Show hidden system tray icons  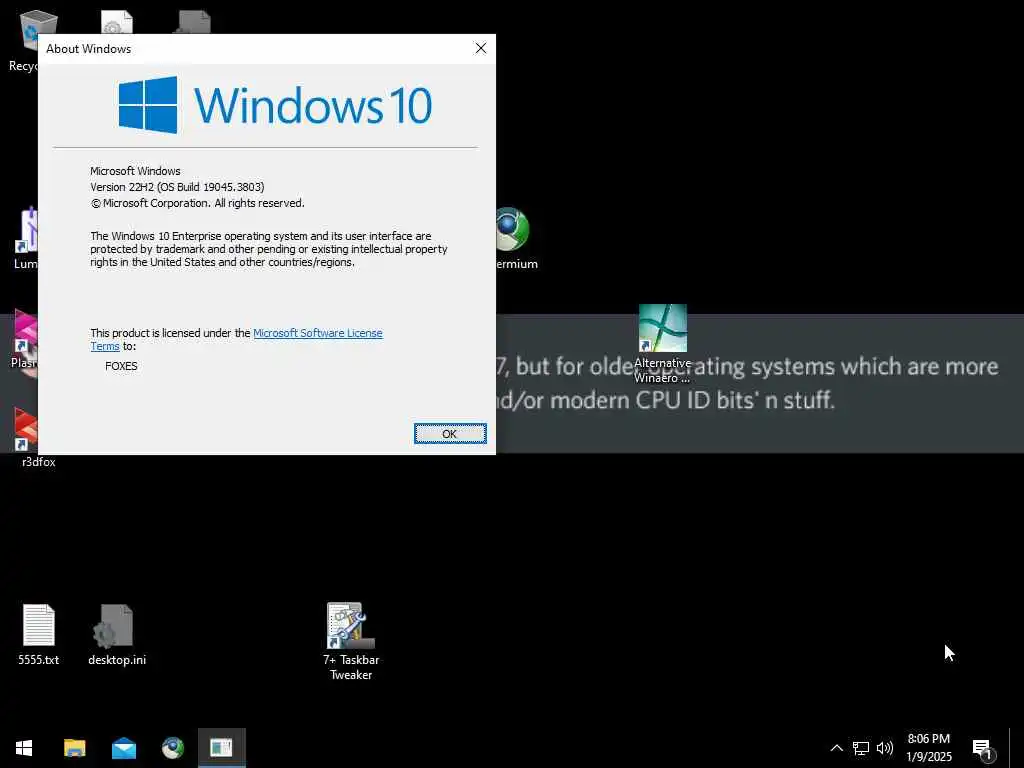pyautogui.click(x=837, y=748)
